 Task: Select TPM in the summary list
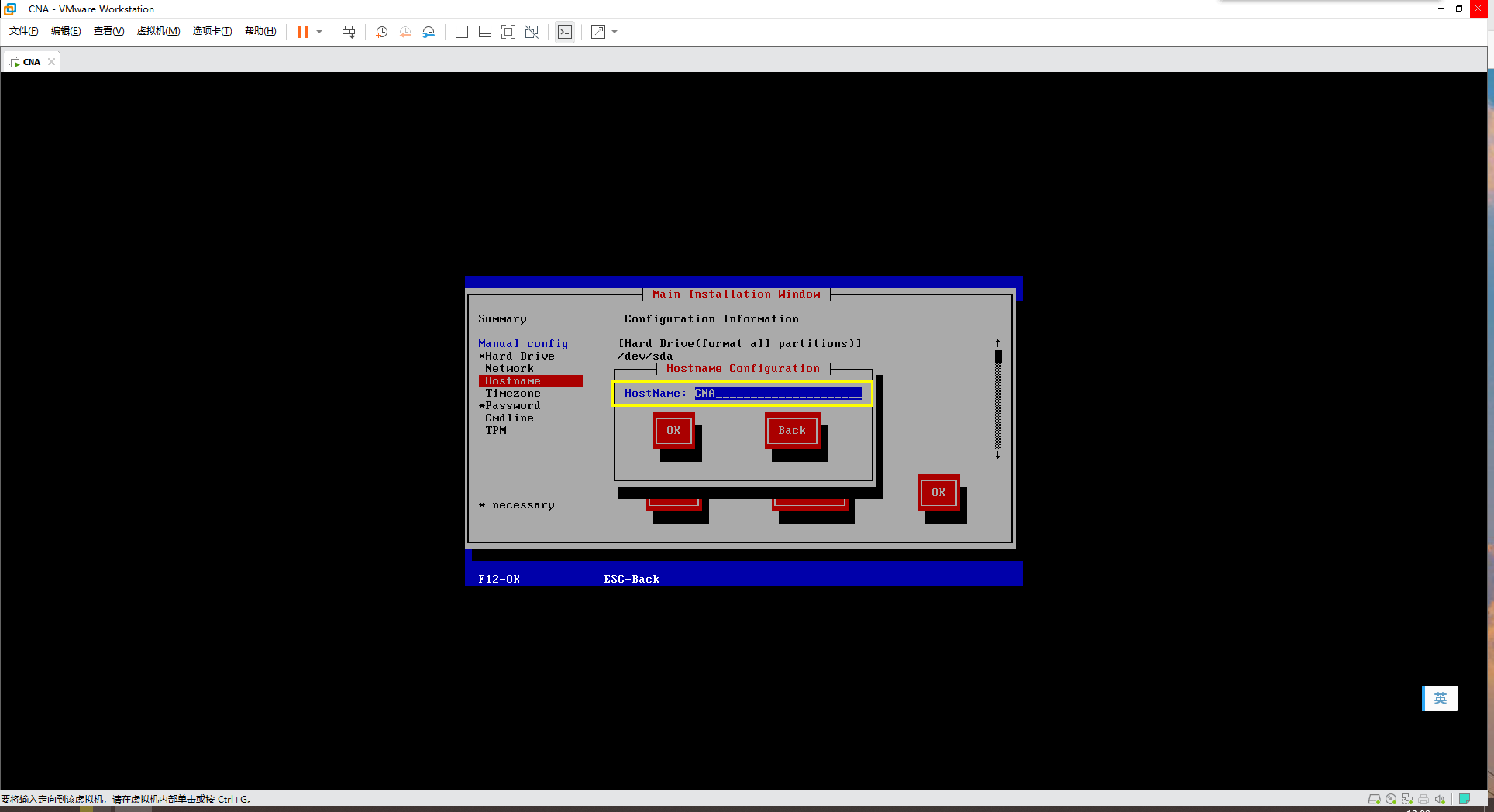click(496, 431)
